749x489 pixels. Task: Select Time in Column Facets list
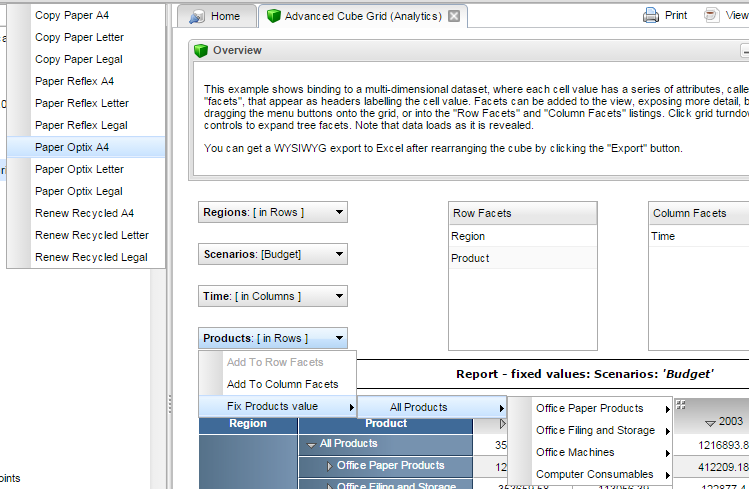(664, 236)
